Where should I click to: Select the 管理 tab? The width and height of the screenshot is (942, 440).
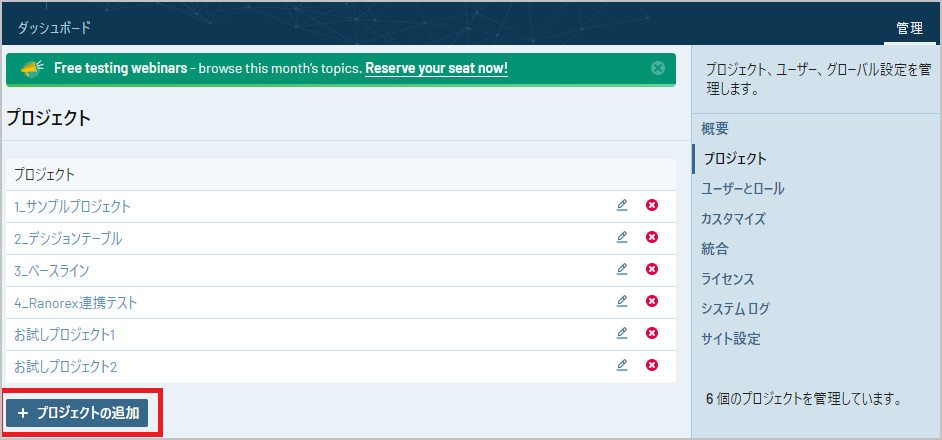point(909,28)
